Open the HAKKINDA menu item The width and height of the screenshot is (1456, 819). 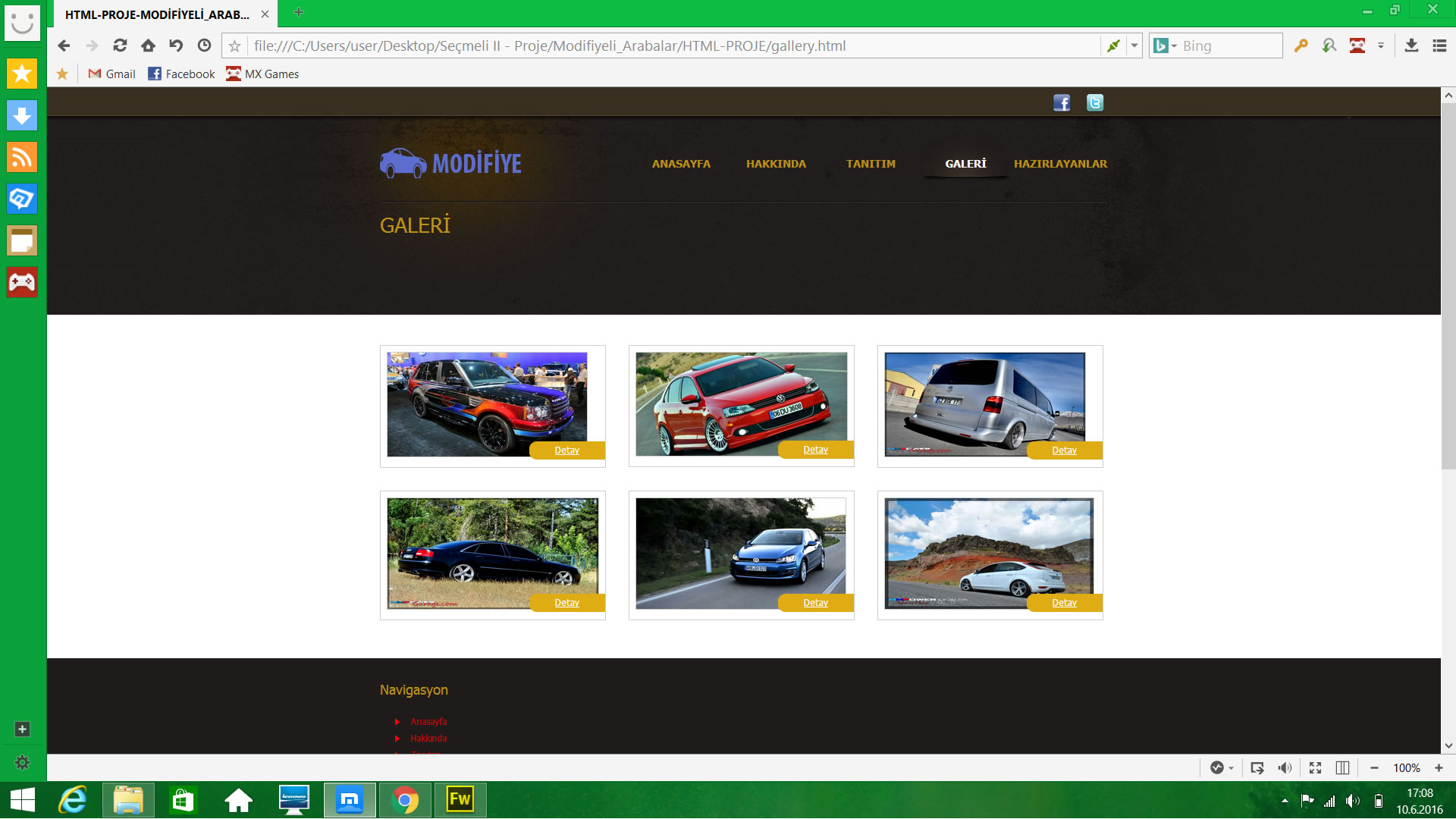point(776,164)
